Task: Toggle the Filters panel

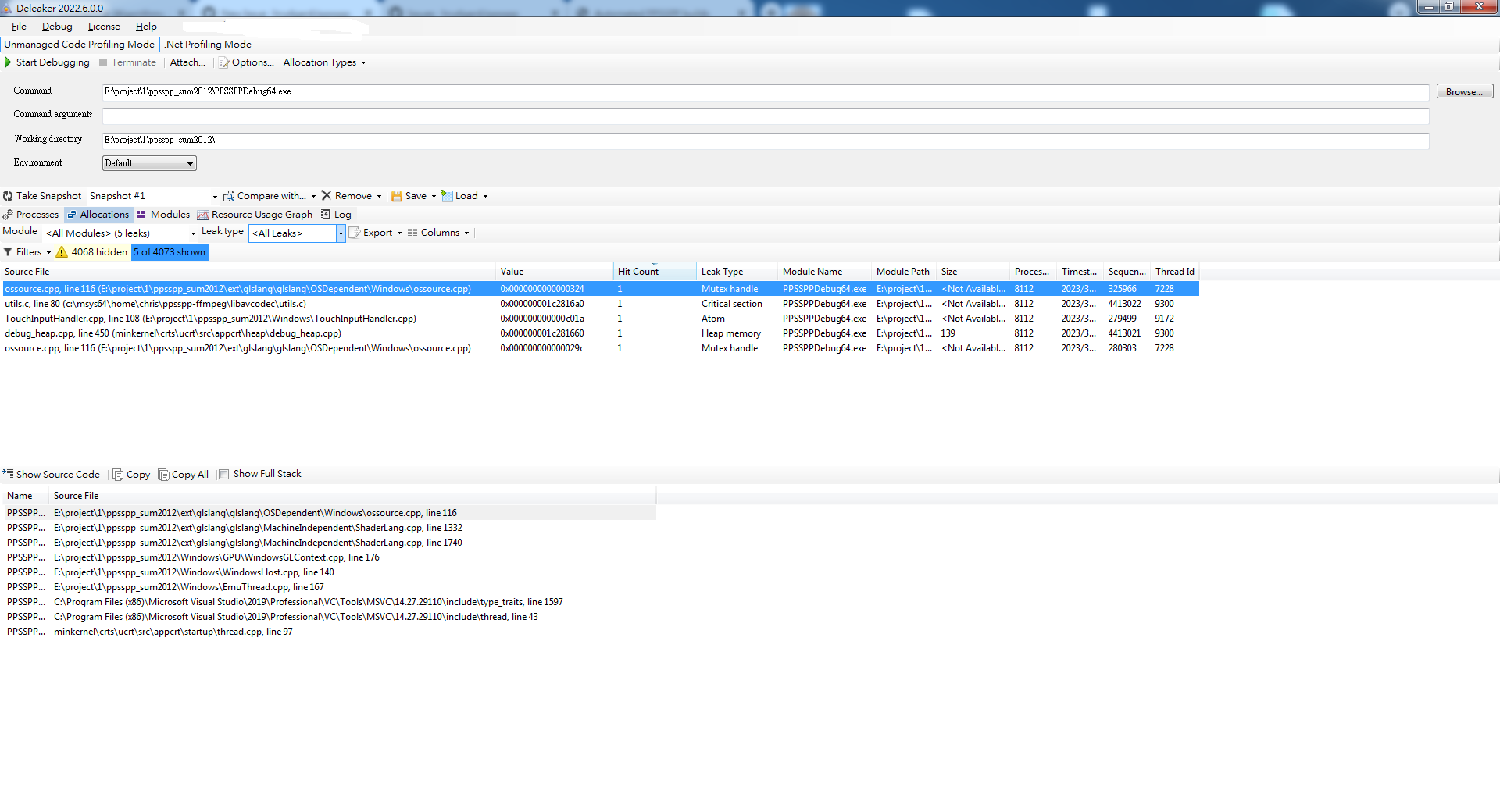Action: point(27,251)
